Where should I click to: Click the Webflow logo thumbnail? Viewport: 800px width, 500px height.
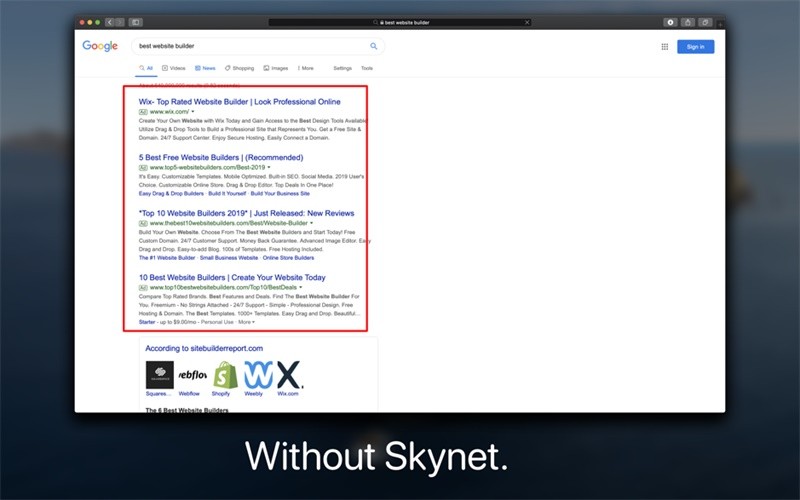click(192, 375)
